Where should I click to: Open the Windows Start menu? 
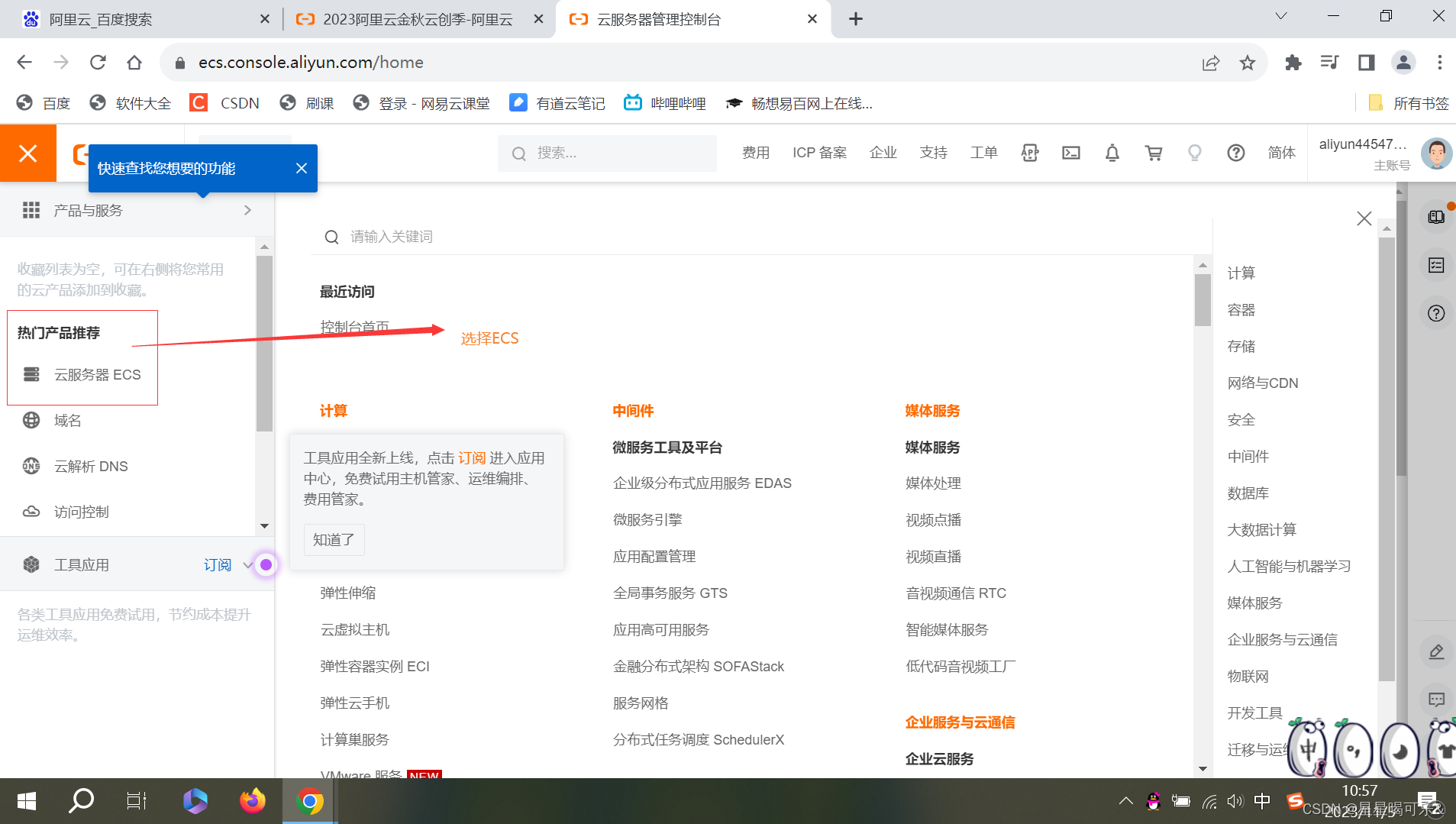pyautogui.click(x=27, y=801)
